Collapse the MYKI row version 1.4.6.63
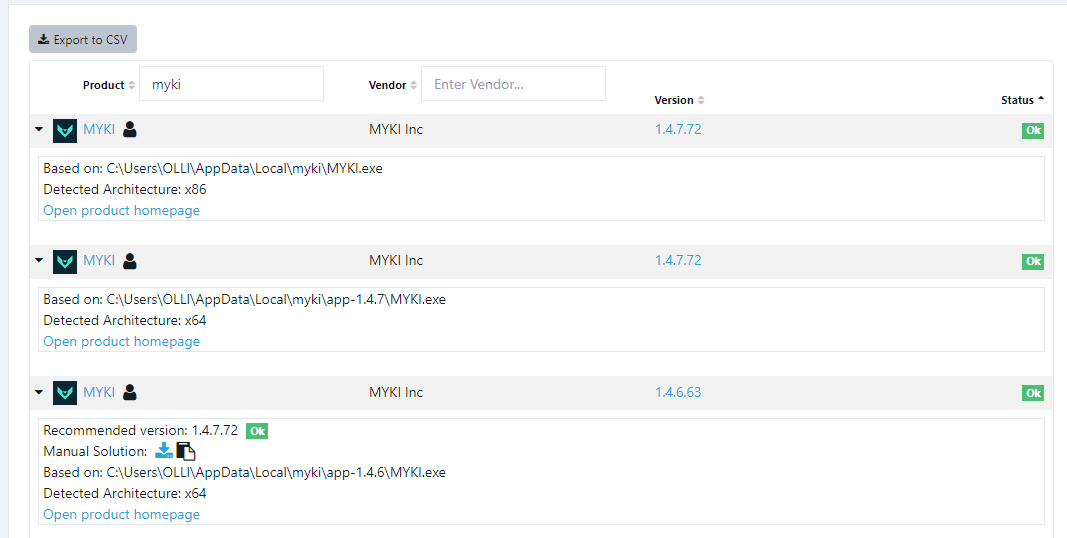The width and height of the screenshot is (1067, 538). click(x=39, y=392)
